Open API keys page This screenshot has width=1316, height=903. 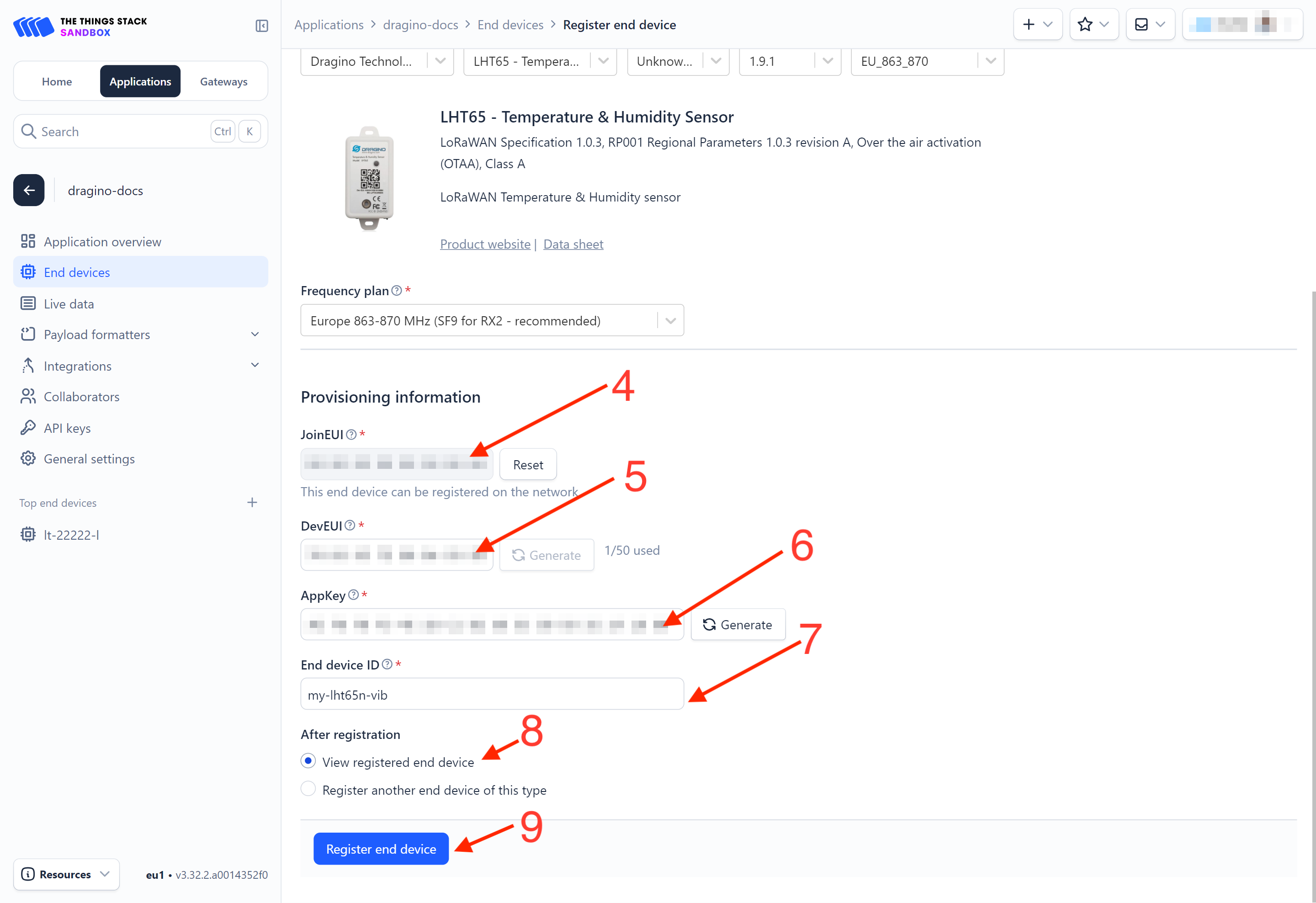coord(140,428)
